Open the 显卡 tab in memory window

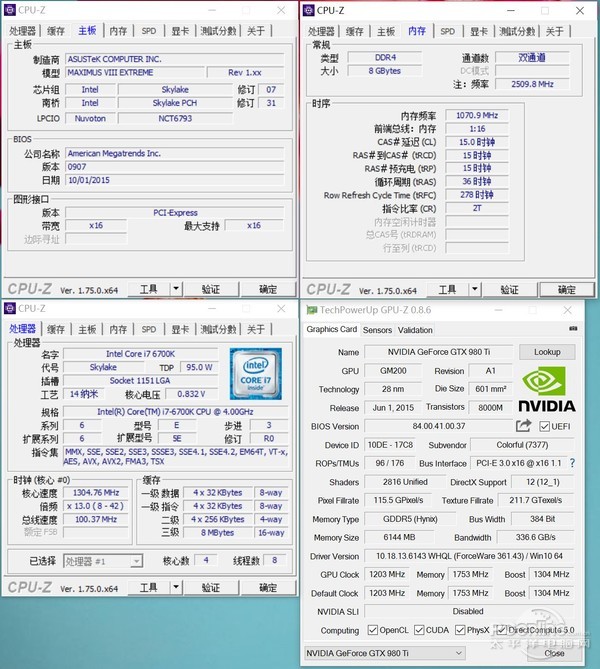click(478, 31)
